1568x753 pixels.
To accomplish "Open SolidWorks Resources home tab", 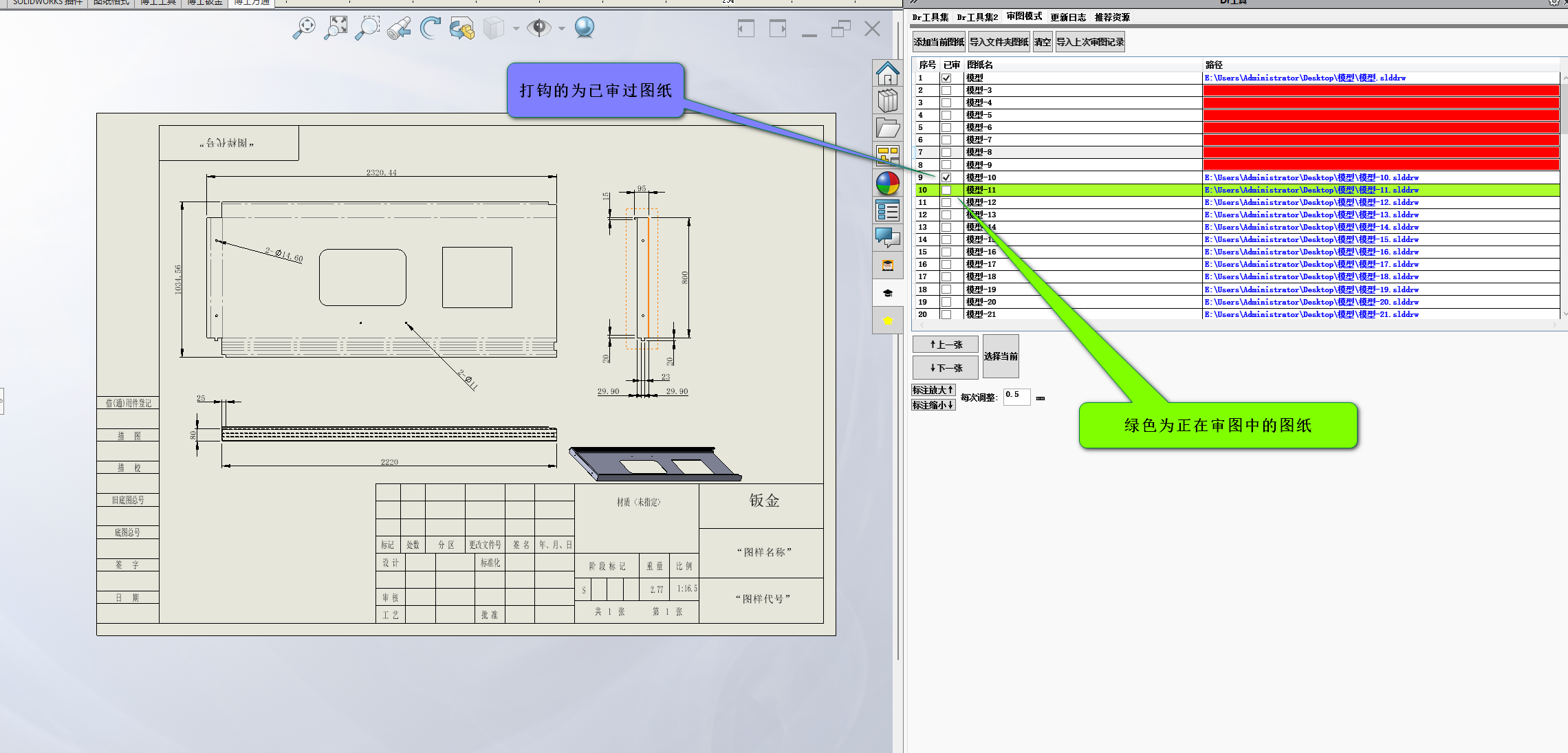I will tap(887, 74).
